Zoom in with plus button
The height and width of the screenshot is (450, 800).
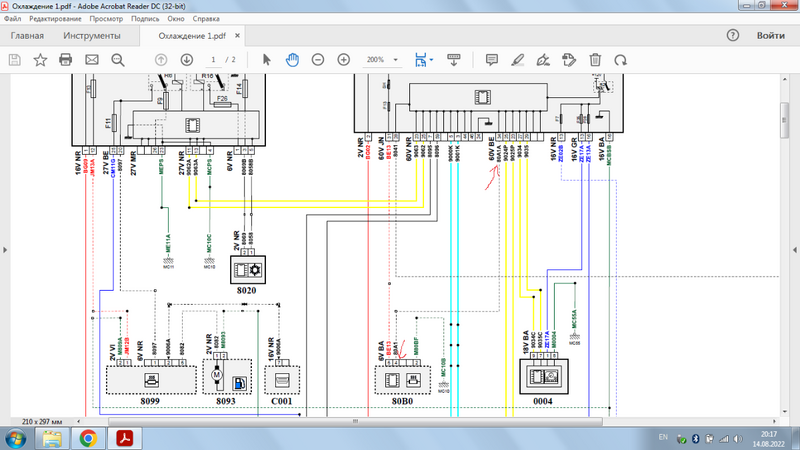click(343, 60)
